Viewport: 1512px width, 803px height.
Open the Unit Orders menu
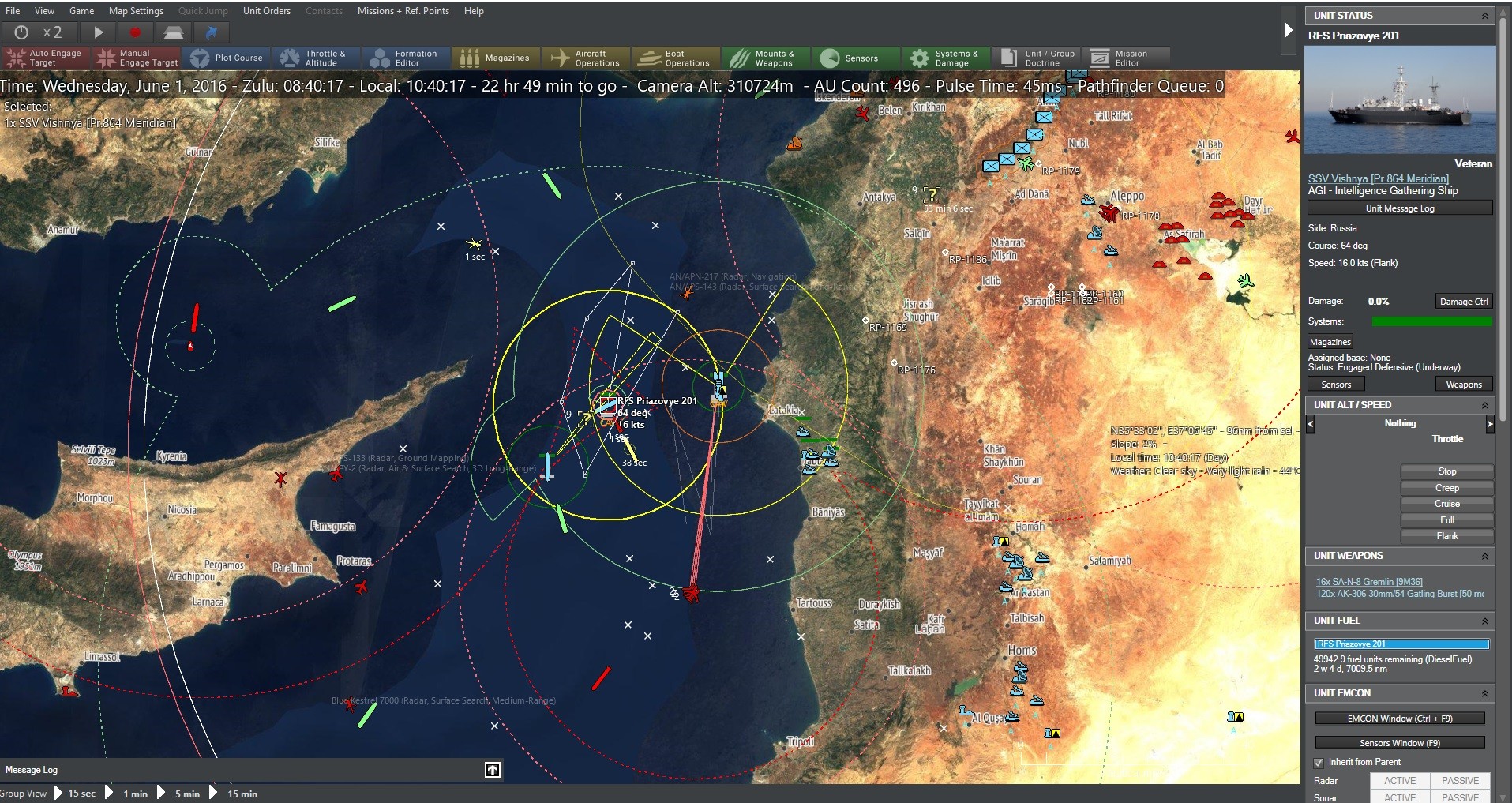point(267,11)
